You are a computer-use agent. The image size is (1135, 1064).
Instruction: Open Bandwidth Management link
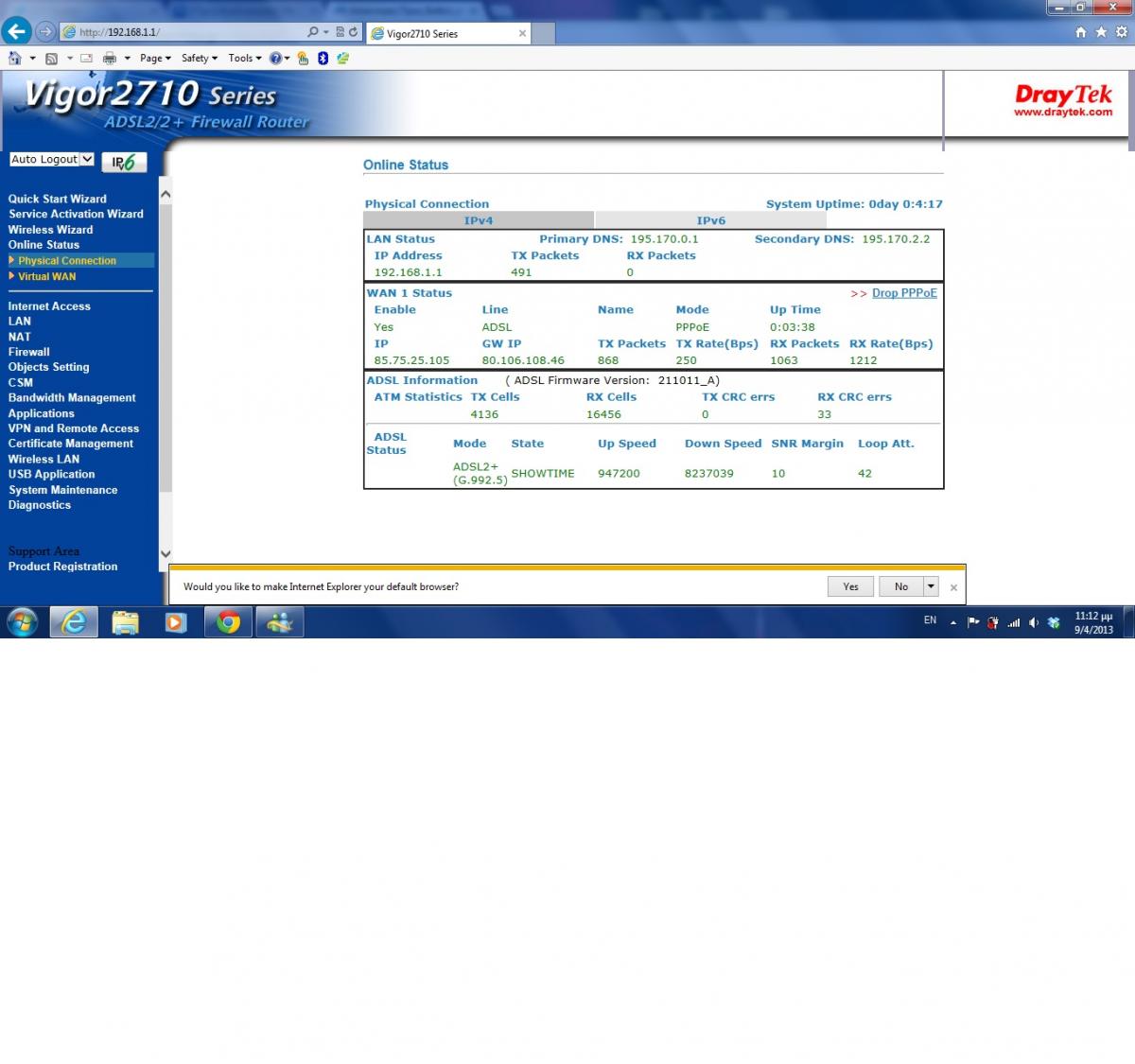tap(72, 397)
